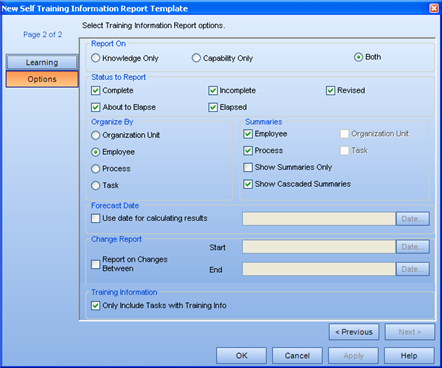Toggle the Employee summaries checkbox
The width and height of the screenshot is (442, 368).
click(x=248, y=134)
